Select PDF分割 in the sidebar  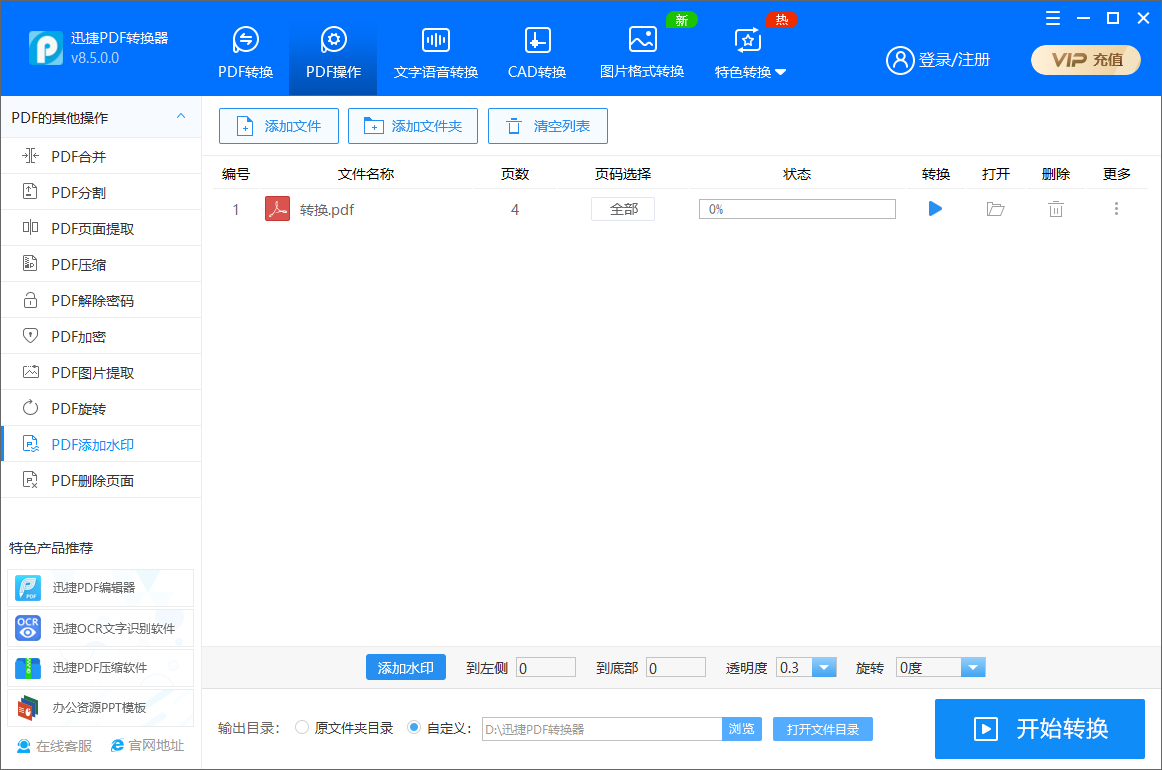pos(102,193)
